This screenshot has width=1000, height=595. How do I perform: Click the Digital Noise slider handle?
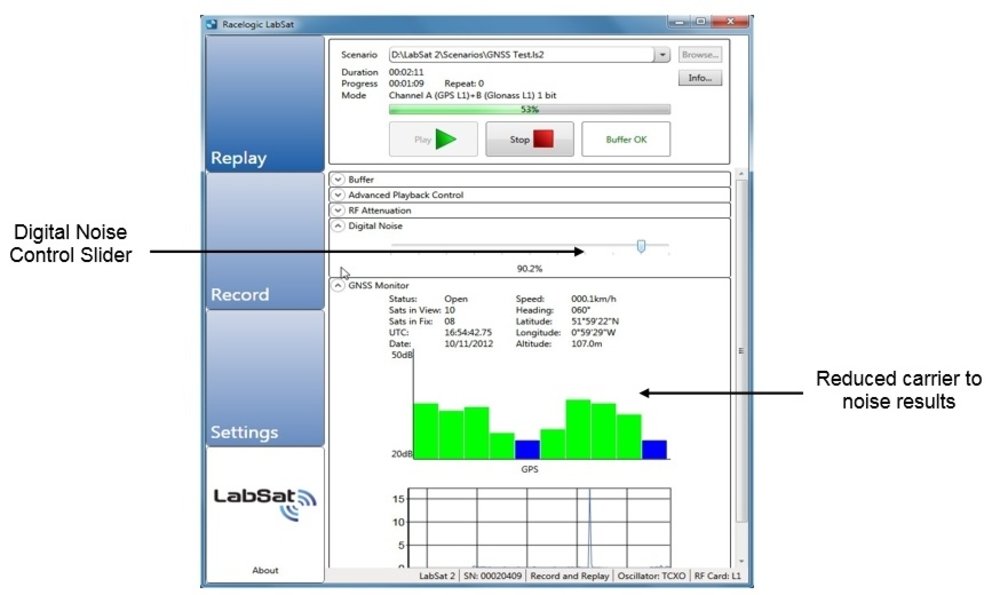click(641, 246)
